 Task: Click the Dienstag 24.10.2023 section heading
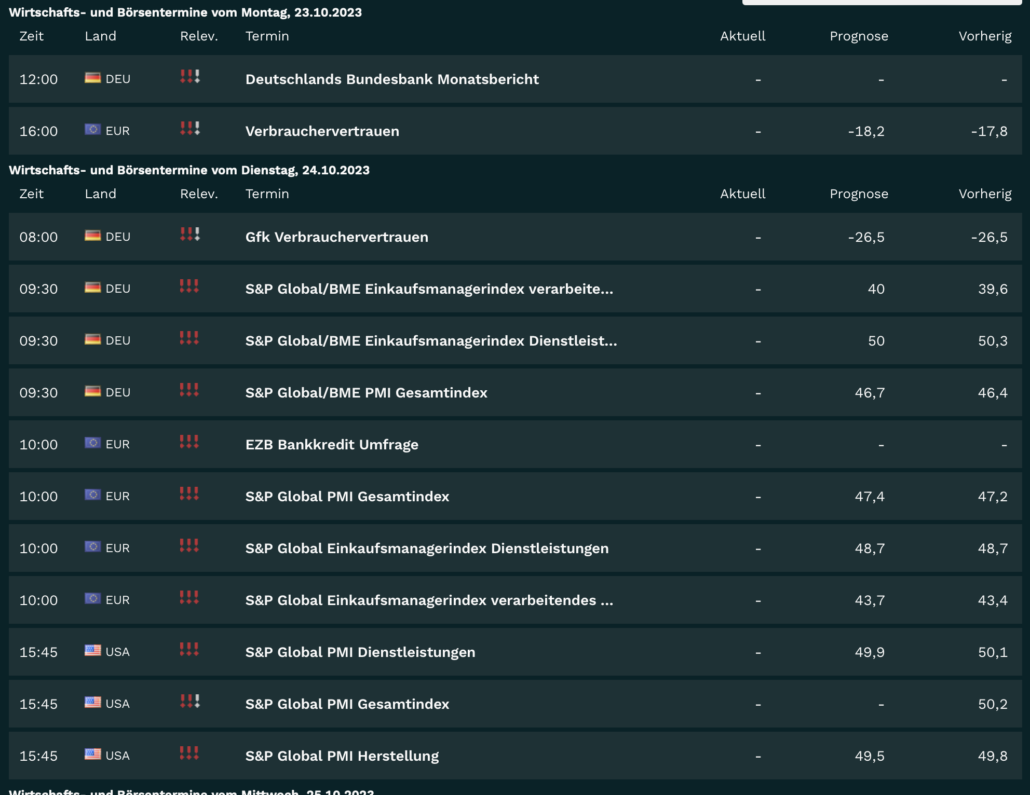pos(189,170)
